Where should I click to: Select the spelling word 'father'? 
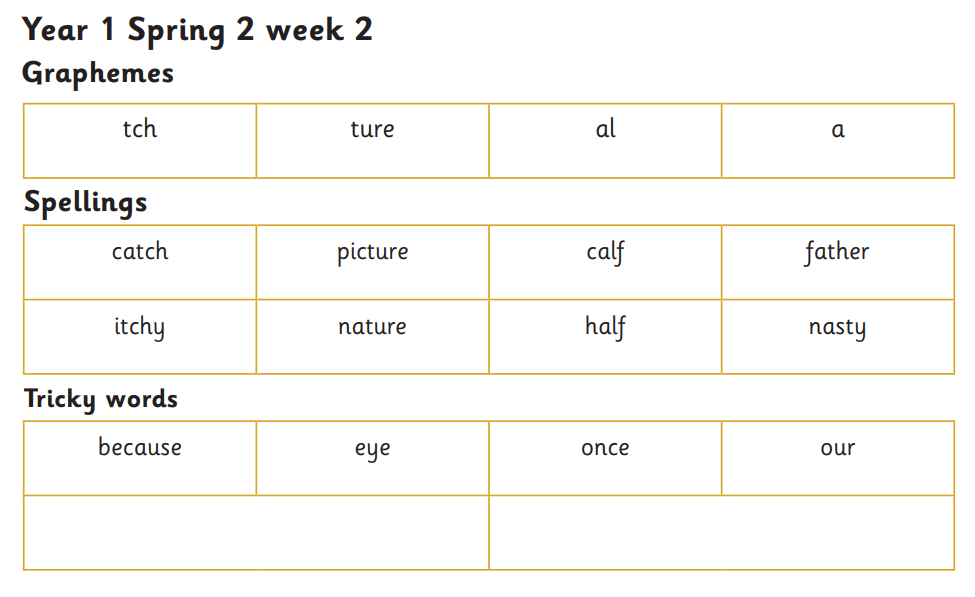coord(838,252)
